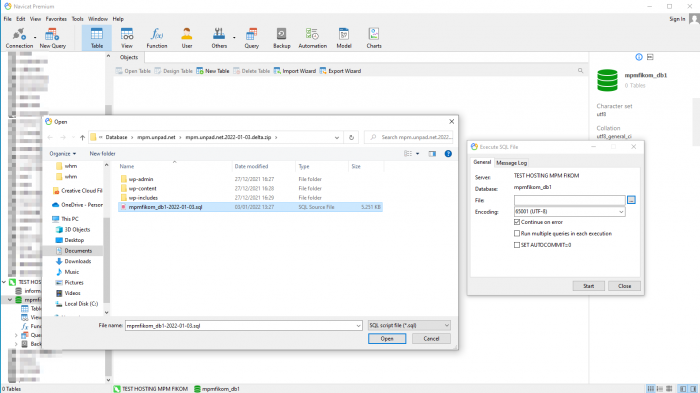Sort files by Date modified column
Viewport: 700px width, 393px height.
251,167
